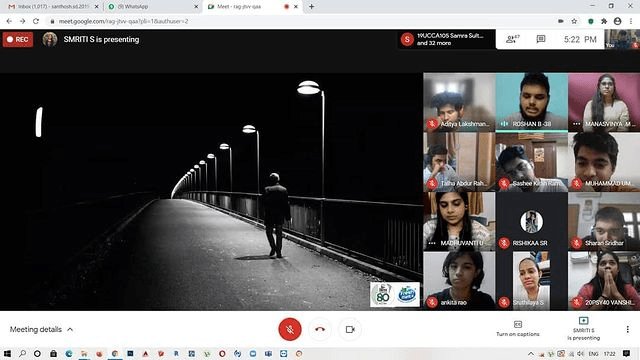Click the Windows Start button
The height and width of the screenshot is (360, 640).
click(x=7, y=353)
